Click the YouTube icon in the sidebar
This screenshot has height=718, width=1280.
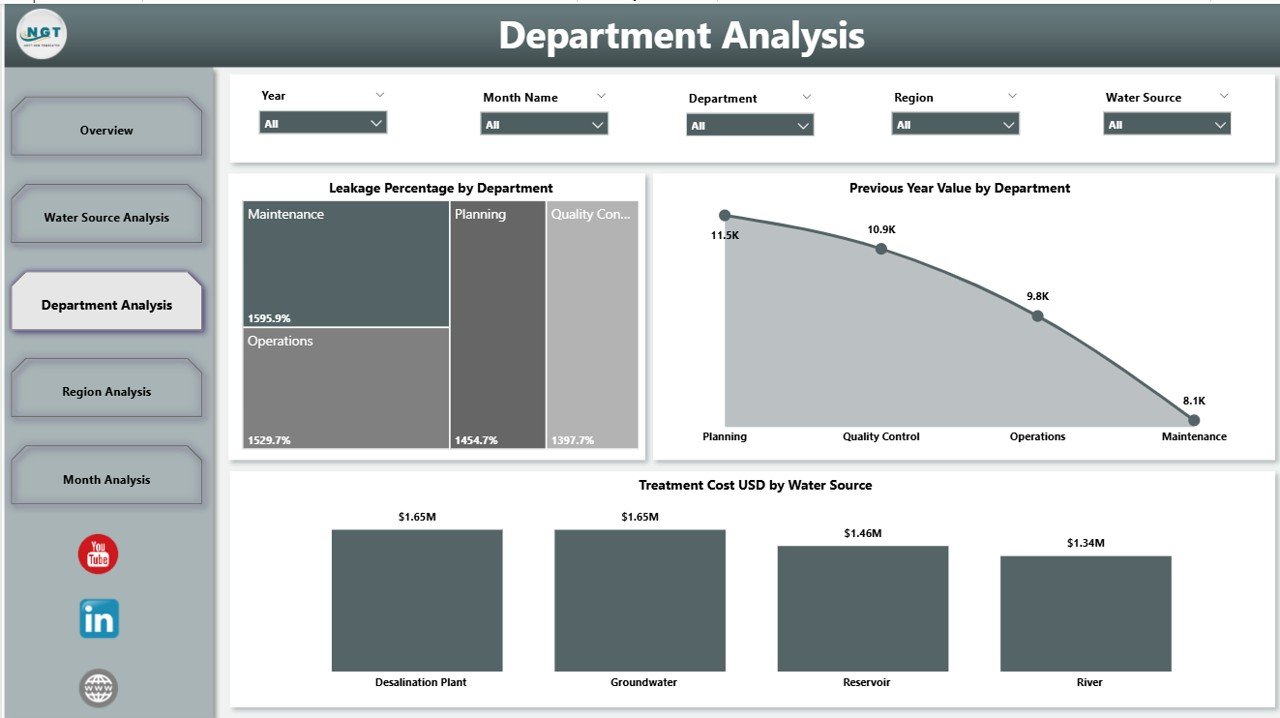tap(97, 553)
